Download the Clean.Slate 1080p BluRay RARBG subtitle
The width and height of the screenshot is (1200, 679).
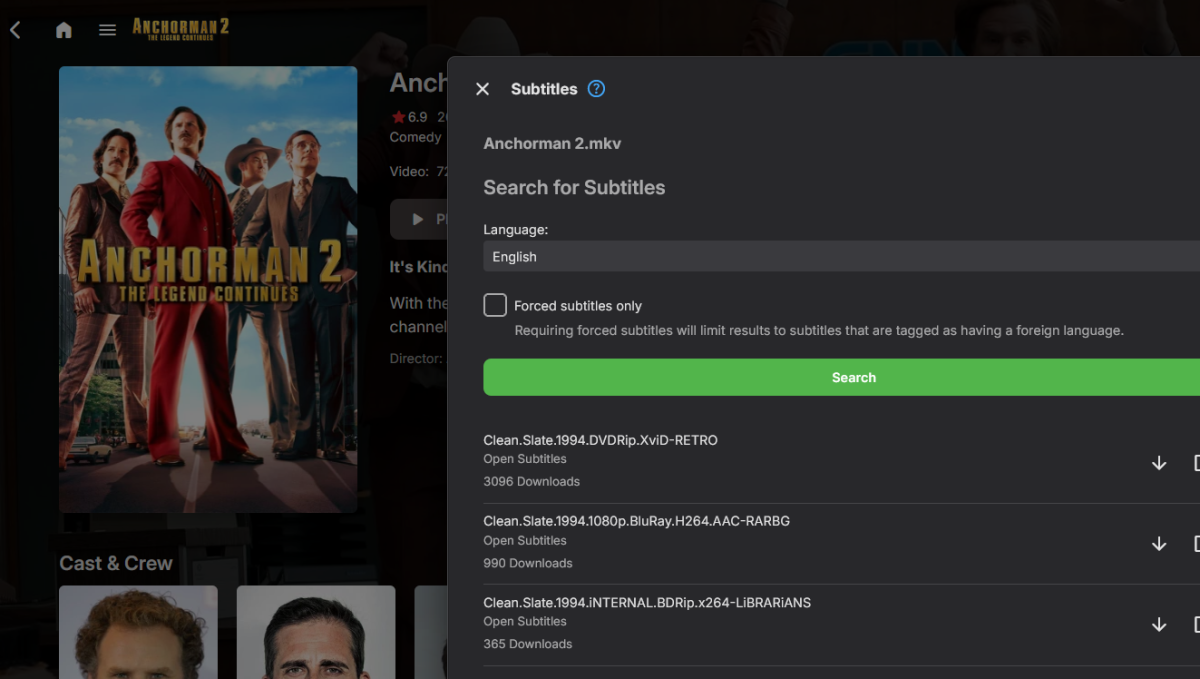pyautogui.click(x=1159, y=544)
